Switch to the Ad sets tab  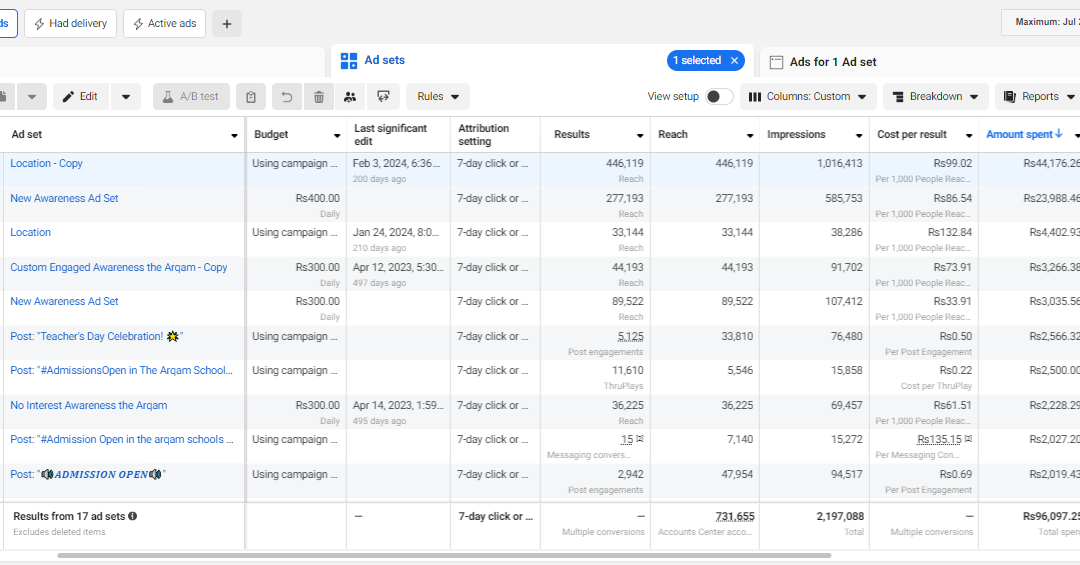pos(384,61)
